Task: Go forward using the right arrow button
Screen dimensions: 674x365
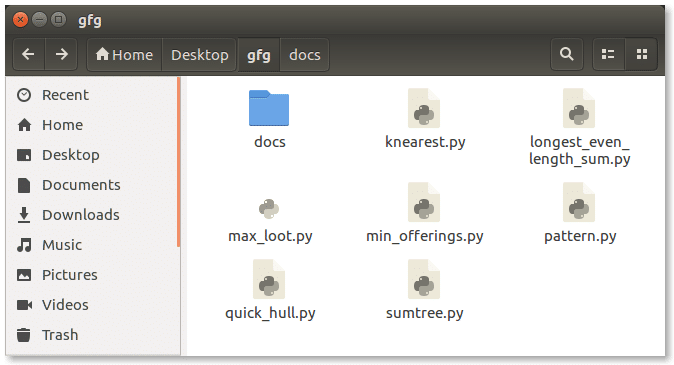Action: click(61, 54)
